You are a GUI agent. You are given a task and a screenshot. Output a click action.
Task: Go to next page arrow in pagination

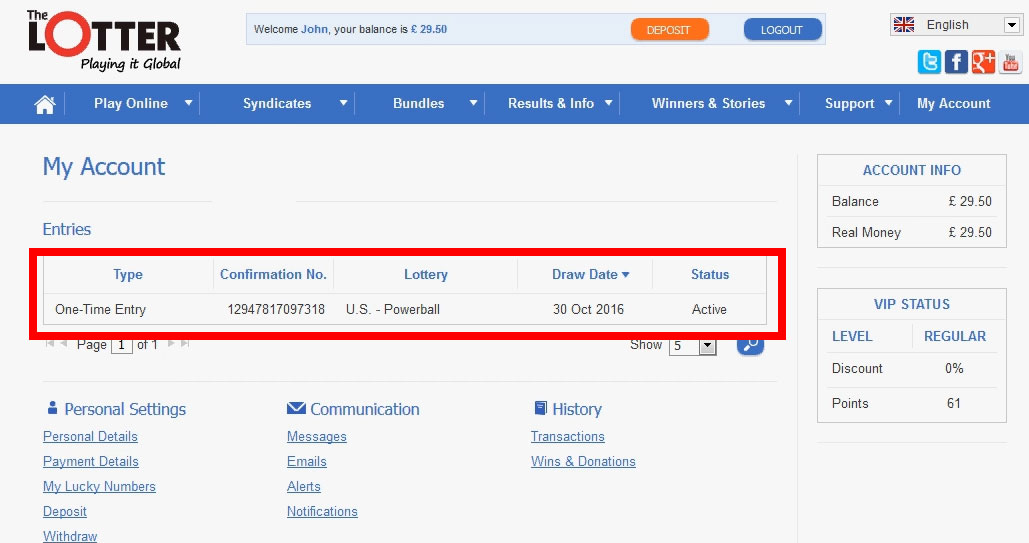[171, 344]
